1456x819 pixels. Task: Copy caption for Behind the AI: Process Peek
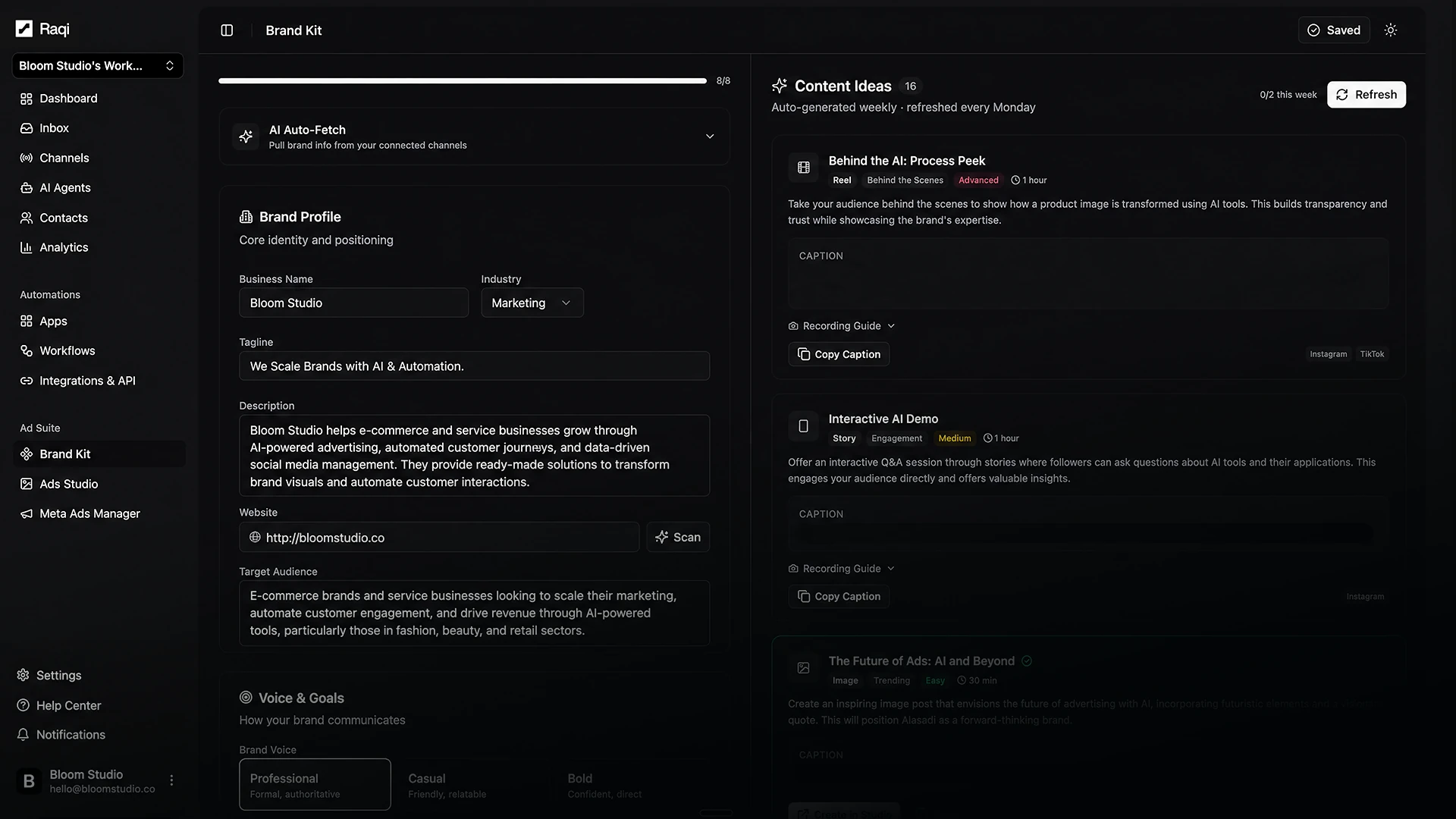coord(839,354)
